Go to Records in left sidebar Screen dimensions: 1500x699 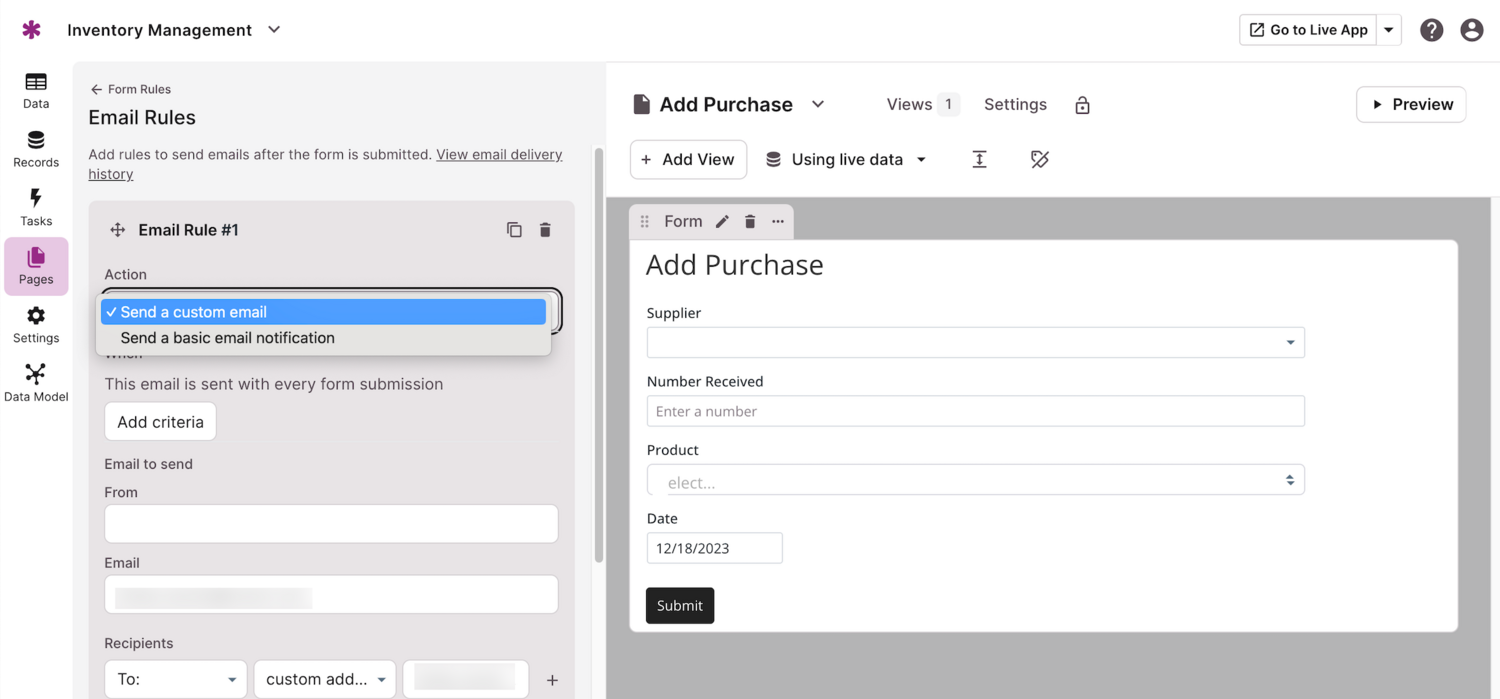click(36, 148)
